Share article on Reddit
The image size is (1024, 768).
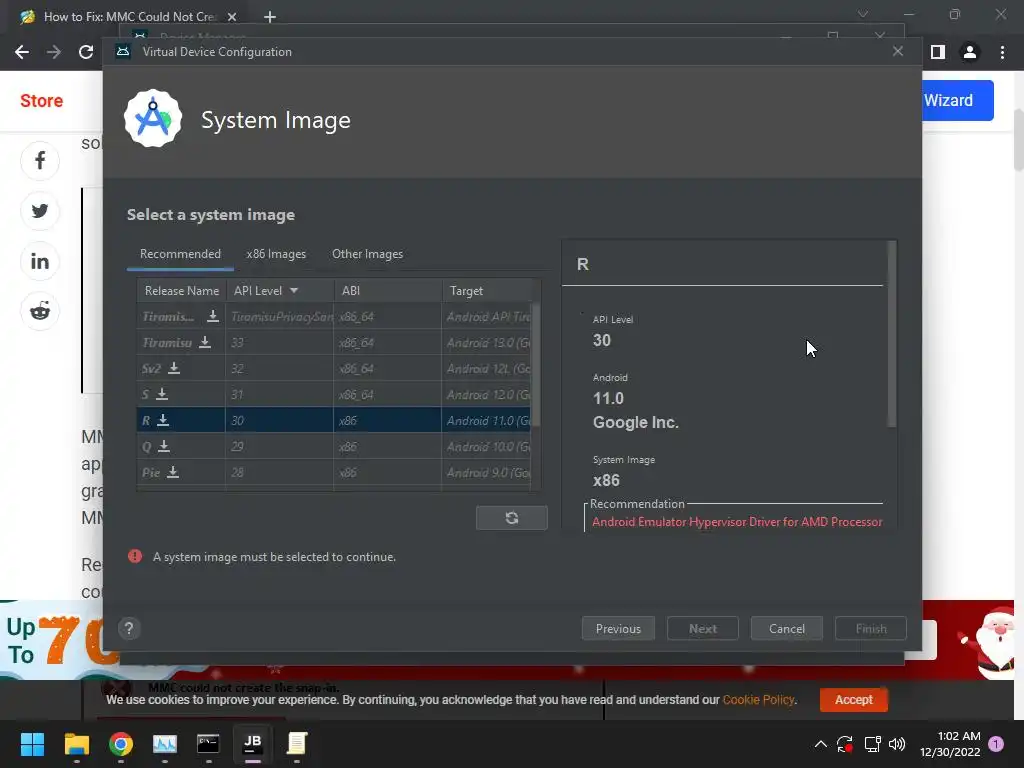tap(40, 311)
